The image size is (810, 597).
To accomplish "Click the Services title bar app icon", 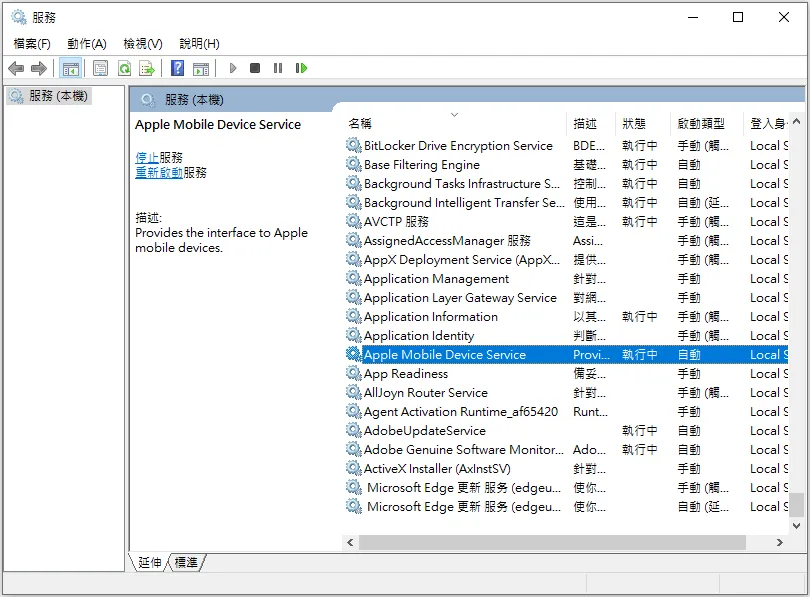I will (19, 17).
